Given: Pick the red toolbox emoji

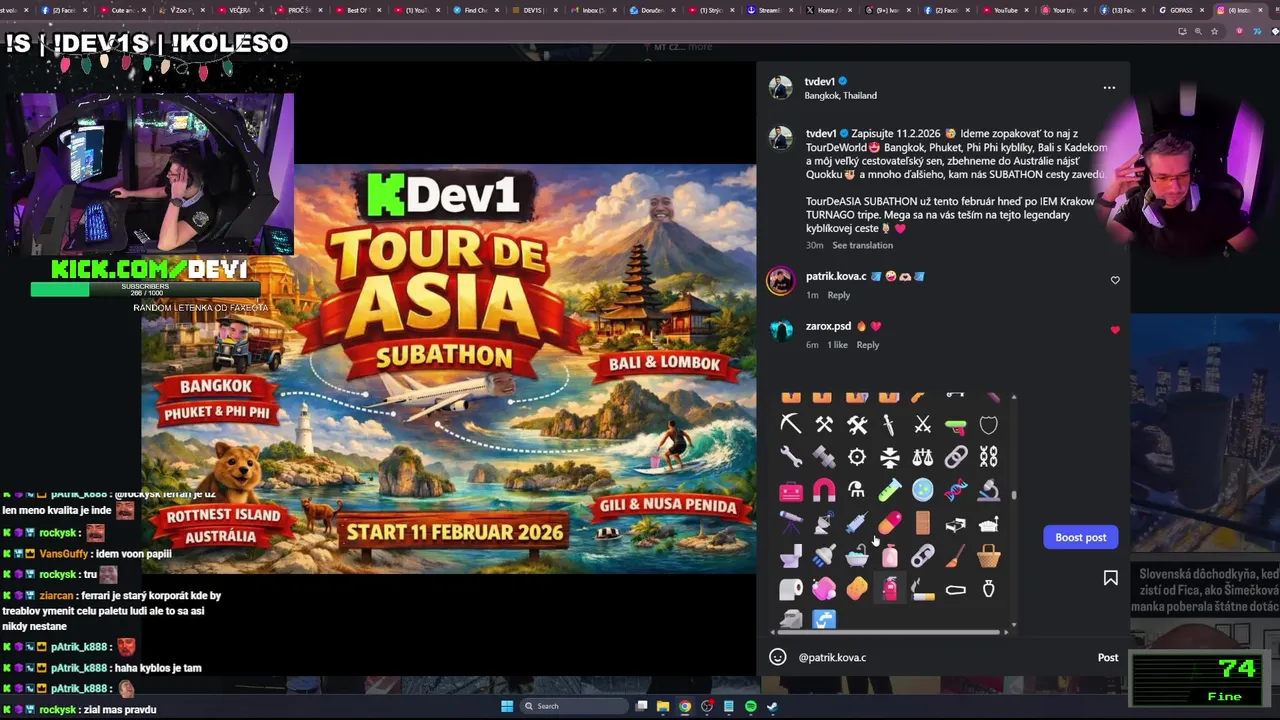Looking at the screenshot, I should (x=791, y=490).
